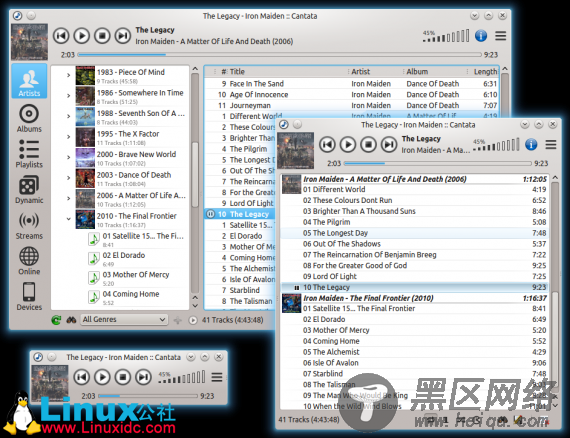The image size is (570, 438).
Task: Stop playback in the front window
Action: 368,144
